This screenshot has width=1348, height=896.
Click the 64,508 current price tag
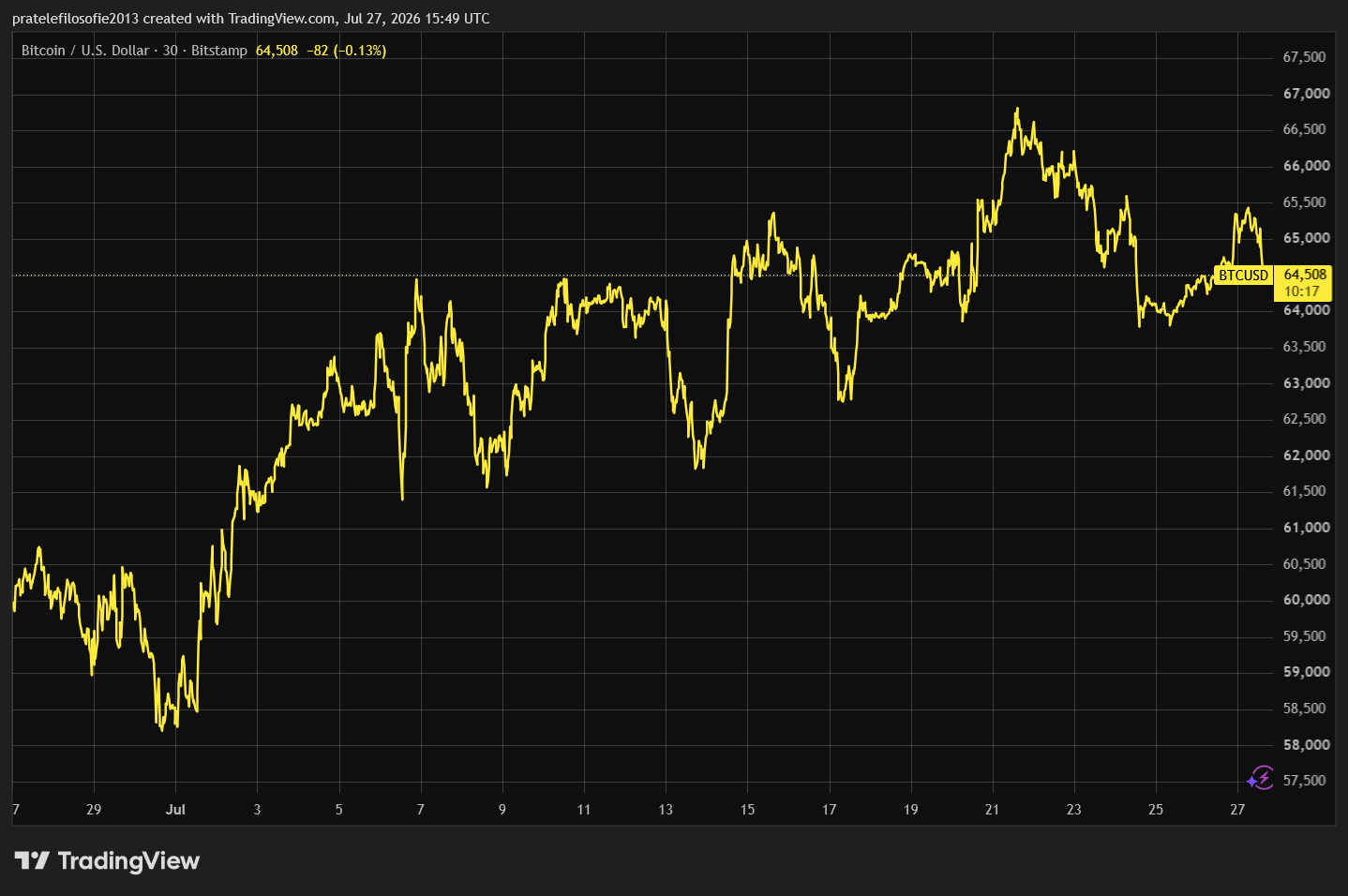(x=1304, y=275)
